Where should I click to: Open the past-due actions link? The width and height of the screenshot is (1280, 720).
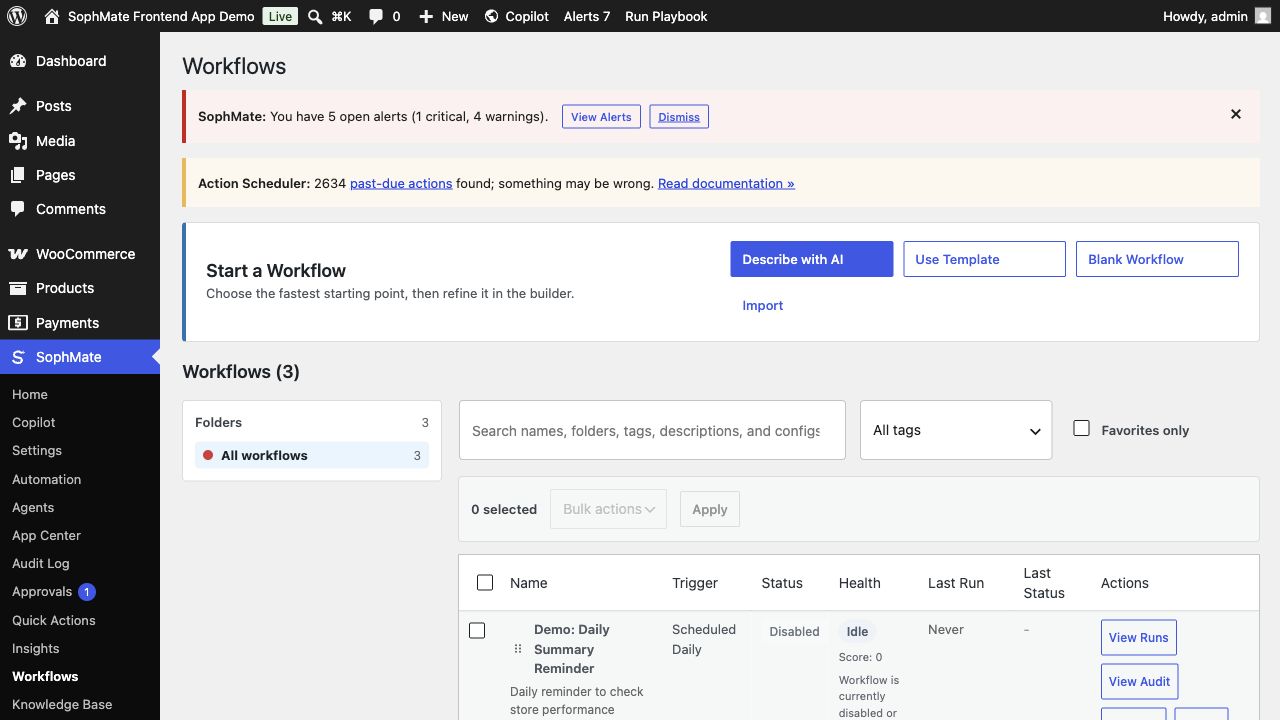click(x=401, y=183)
